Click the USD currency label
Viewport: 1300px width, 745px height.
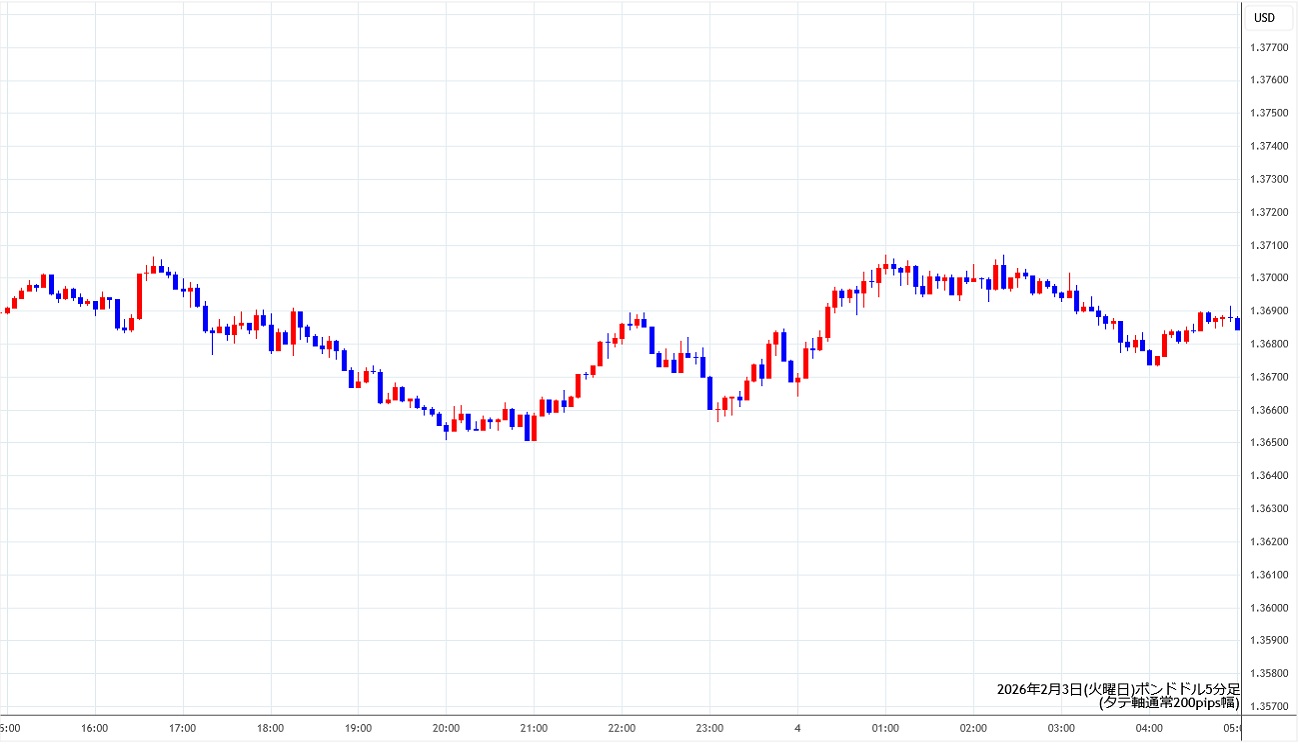[x=1265, y=18]
